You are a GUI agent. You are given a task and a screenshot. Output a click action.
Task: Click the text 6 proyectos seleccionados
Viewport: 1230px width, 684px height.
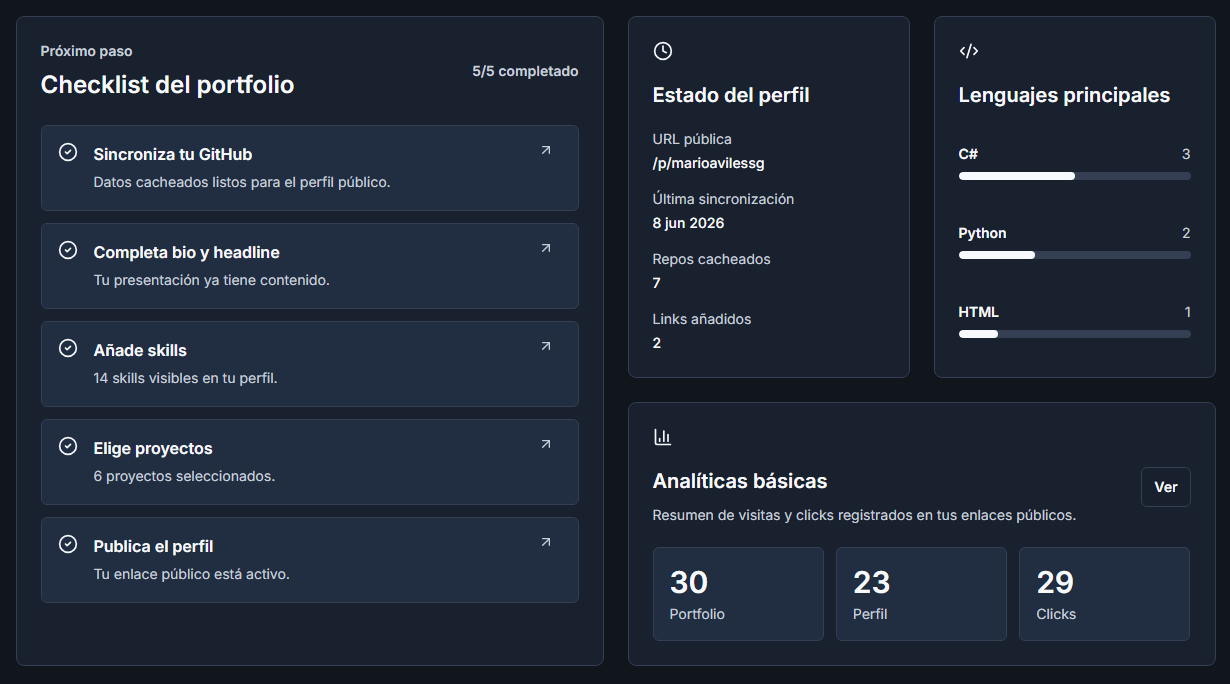184,476
